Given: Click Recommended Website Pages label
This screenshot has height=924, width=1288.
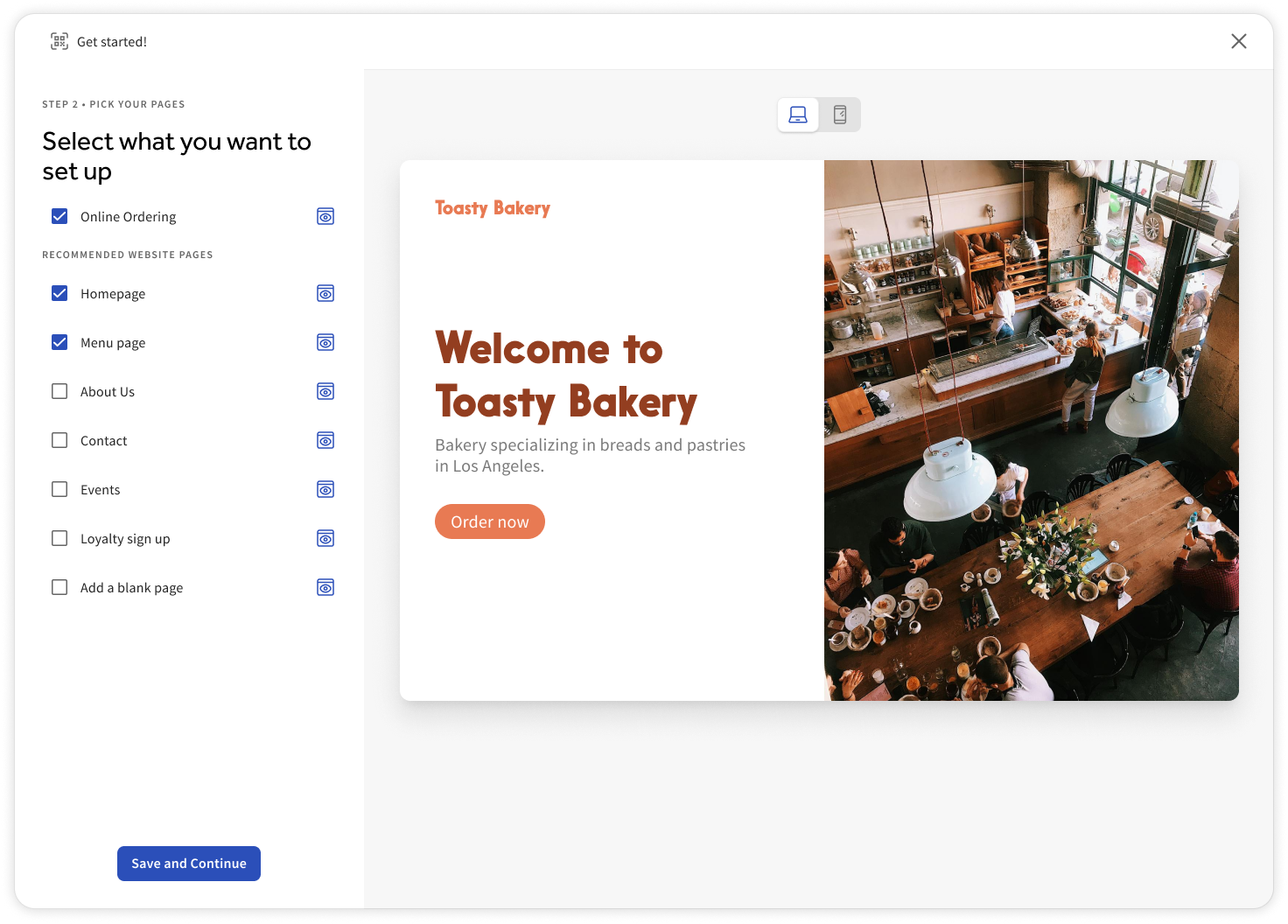Looking at the screenshot, I should pyautogui.click(x=128, y=255).
